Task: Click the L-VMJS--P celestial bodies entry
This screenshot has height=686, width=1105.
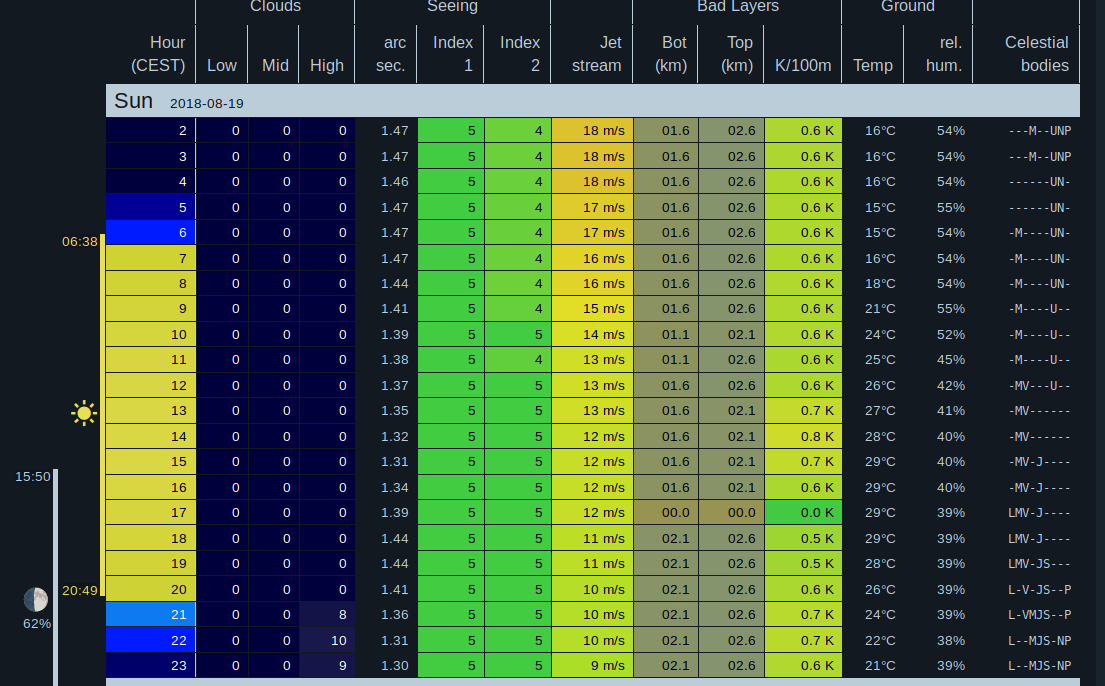Action: pos(1039,614)
